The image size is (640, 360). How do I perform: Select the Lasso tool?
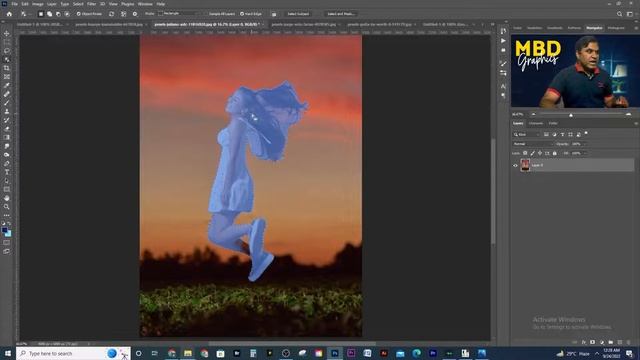(7, 51)
